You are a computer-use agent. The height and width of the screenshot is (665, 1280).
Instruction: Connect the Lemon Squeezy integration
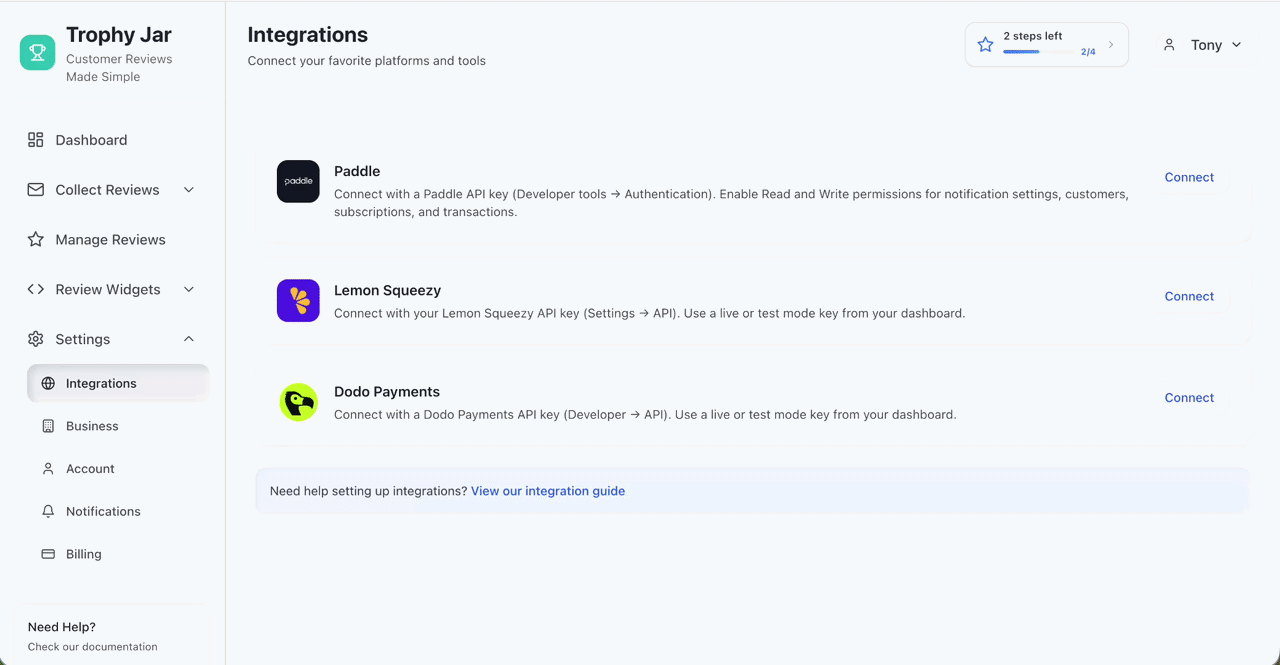pyautogui.click(x=1189, y=296)
